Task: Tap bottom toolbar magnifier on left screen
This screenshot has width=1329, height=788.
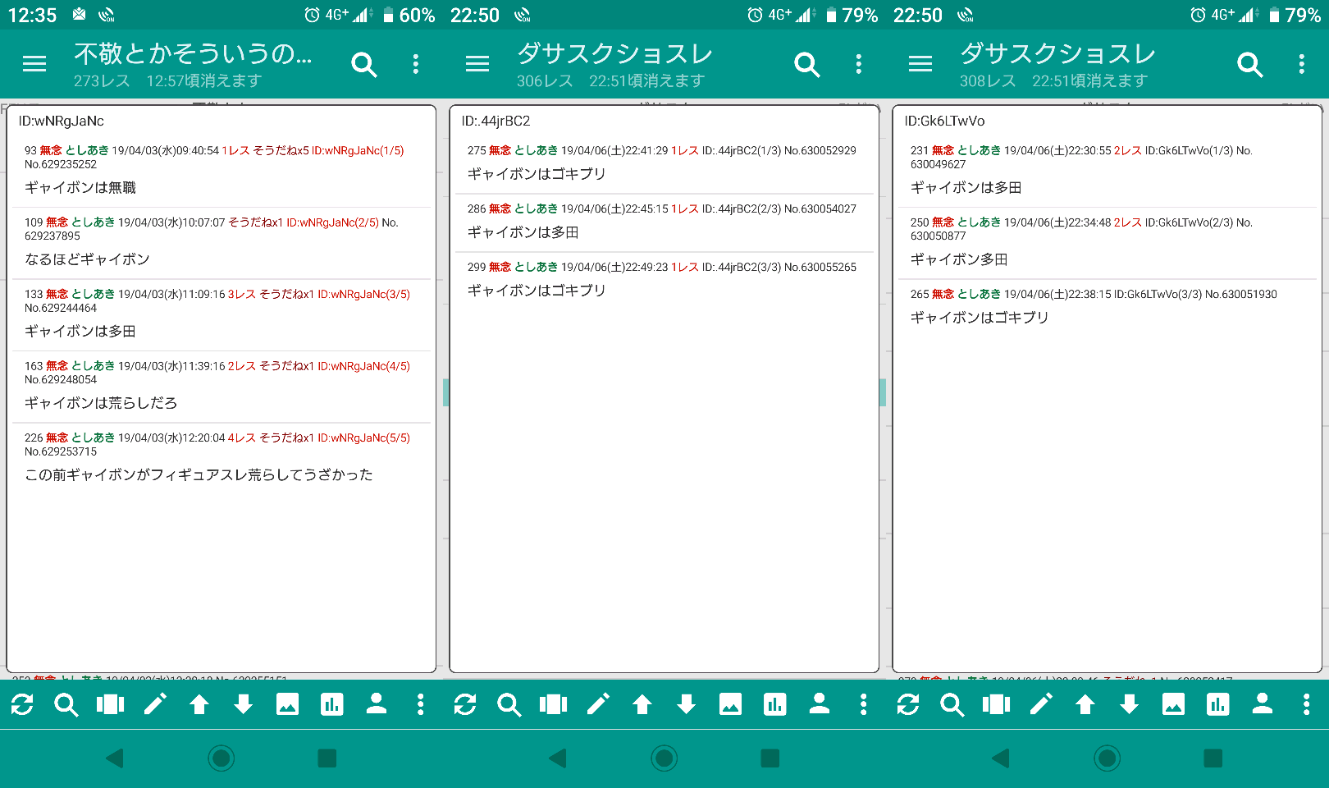Action: 66,705
